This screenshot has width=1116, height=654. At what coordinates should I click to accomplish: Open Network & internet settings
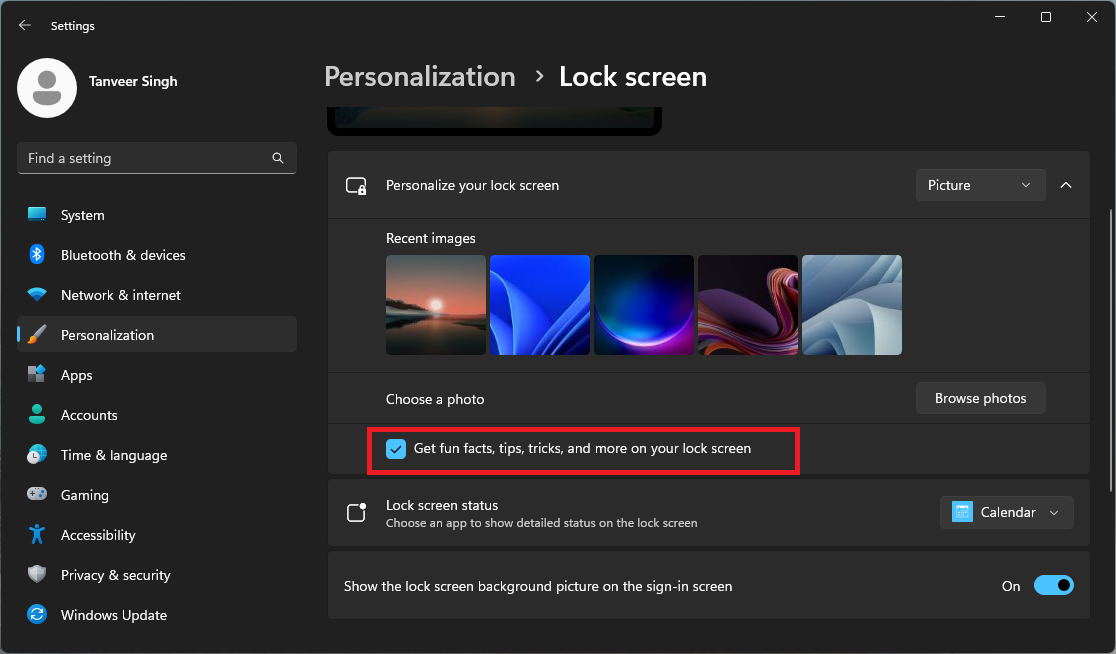121,295
